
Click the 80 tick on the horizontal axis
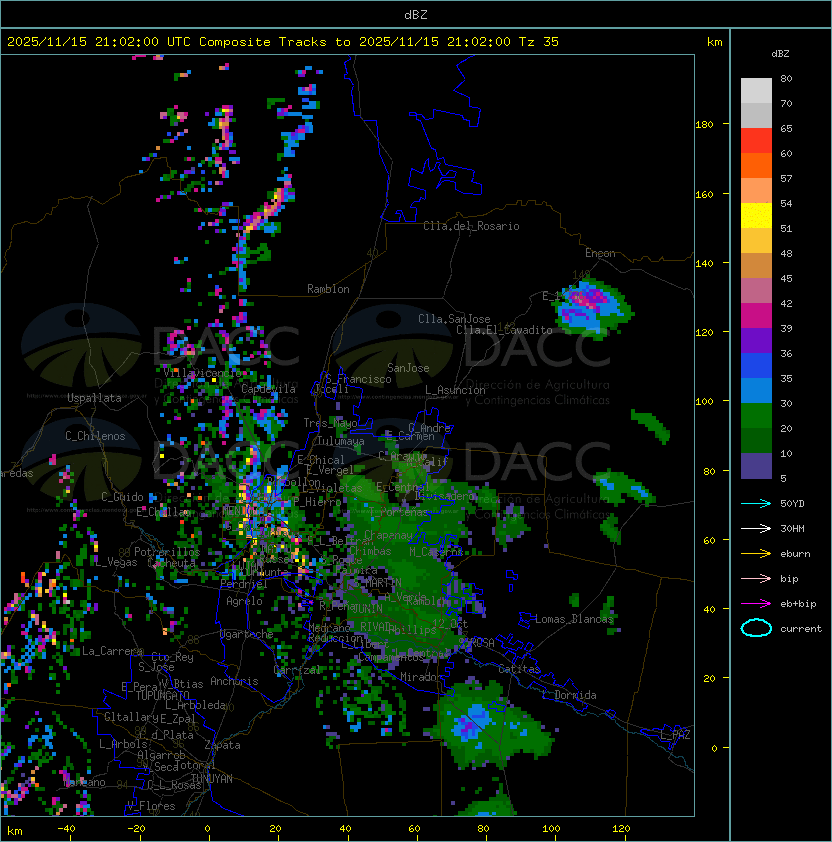point(483,829)
